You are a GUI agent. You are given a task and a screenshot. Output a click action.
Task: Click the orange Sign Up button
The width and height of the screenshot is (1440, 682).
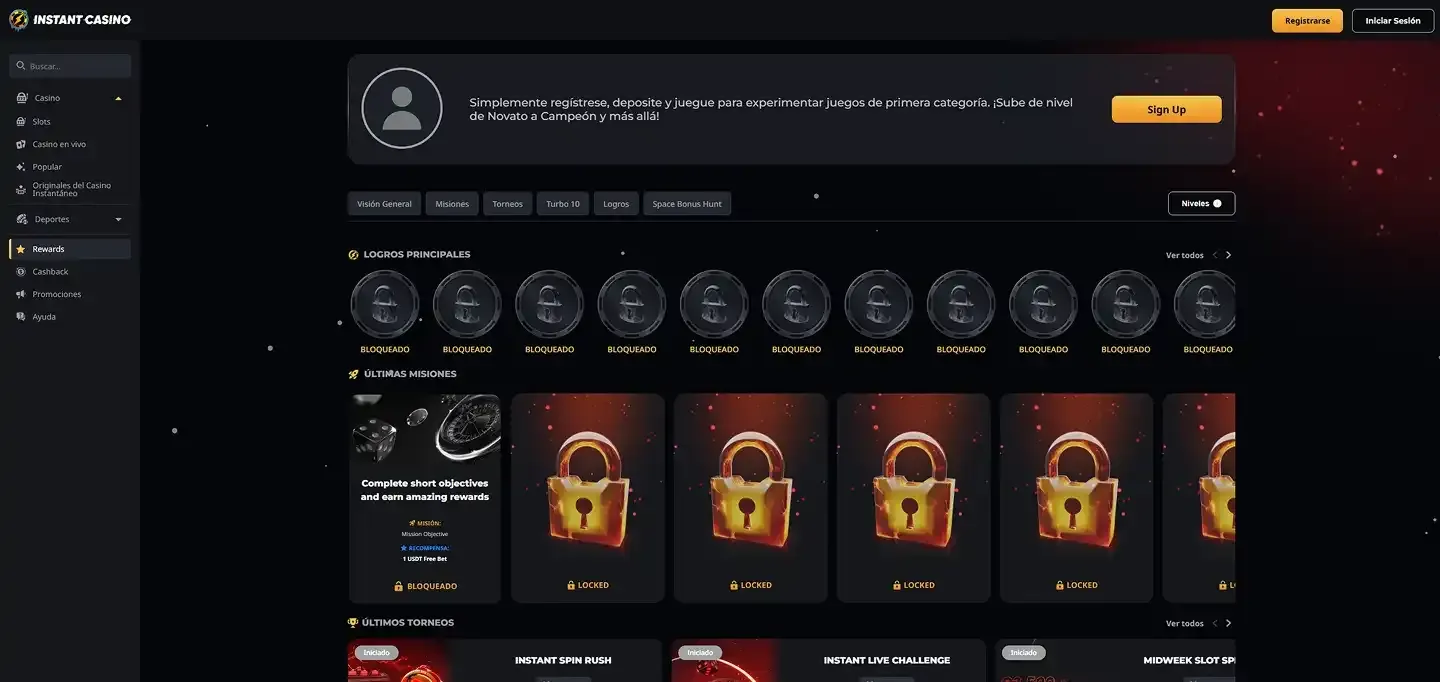point(1166,109)
